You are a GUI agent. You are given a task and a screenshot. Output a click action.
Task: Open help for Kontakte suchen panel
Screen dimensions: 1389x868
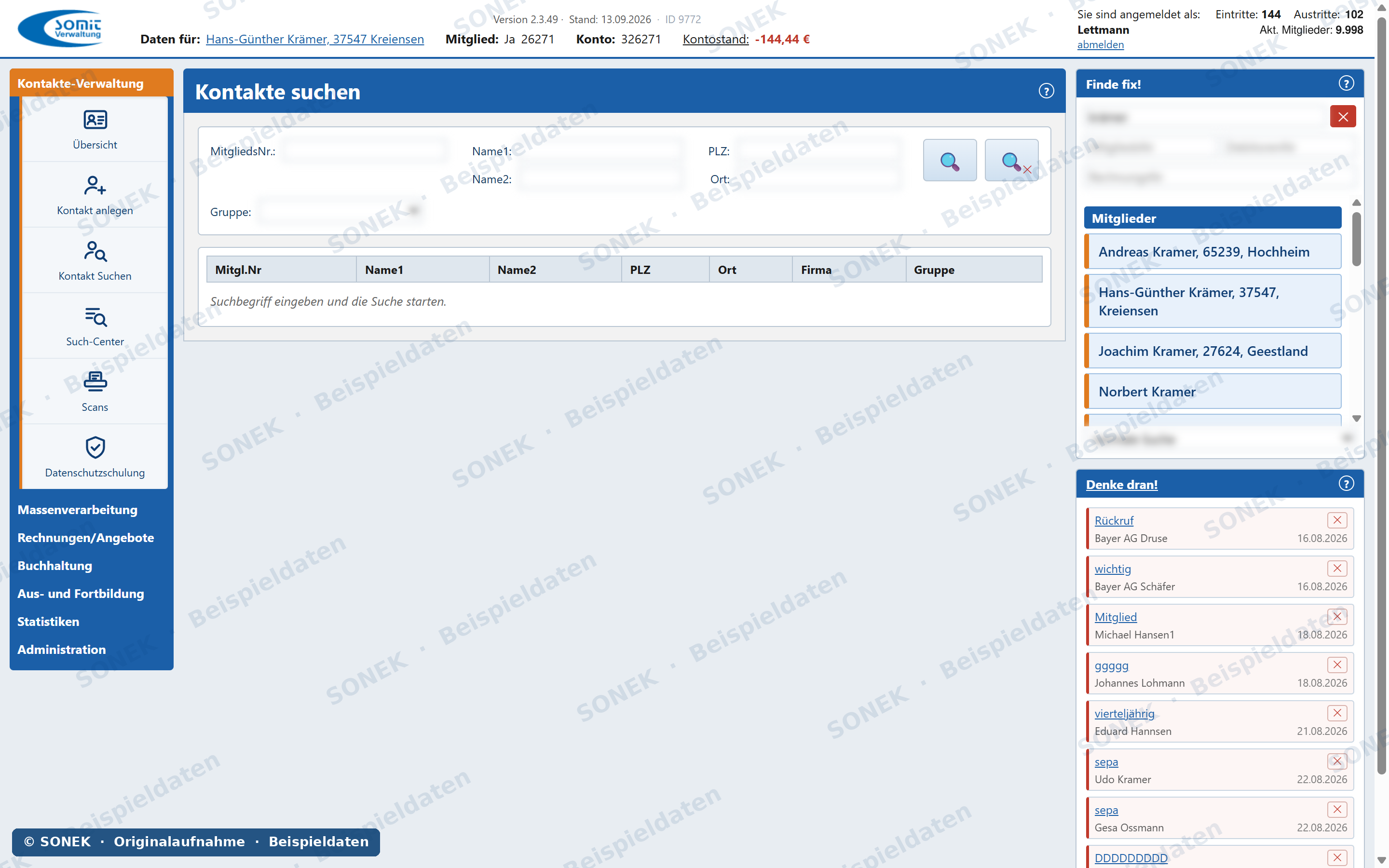(x=1046, y=91)
